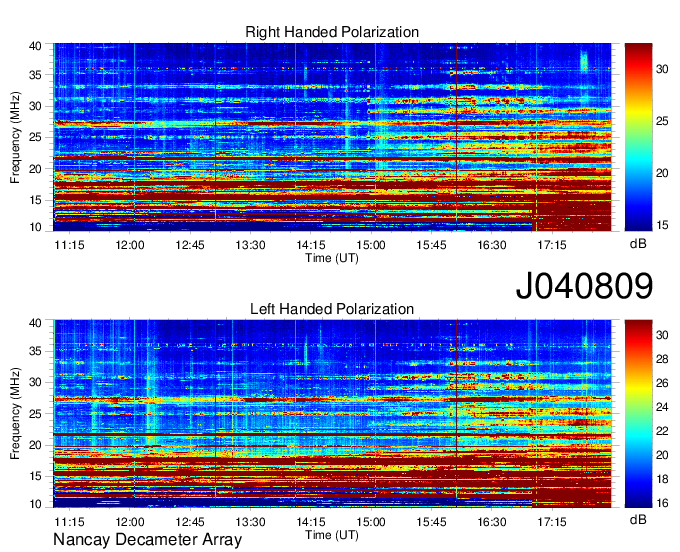This screenshot has width=680, height=552.
Task: Click "Time (UT)" under the Right Handed plot
Action: click(332, 258)
